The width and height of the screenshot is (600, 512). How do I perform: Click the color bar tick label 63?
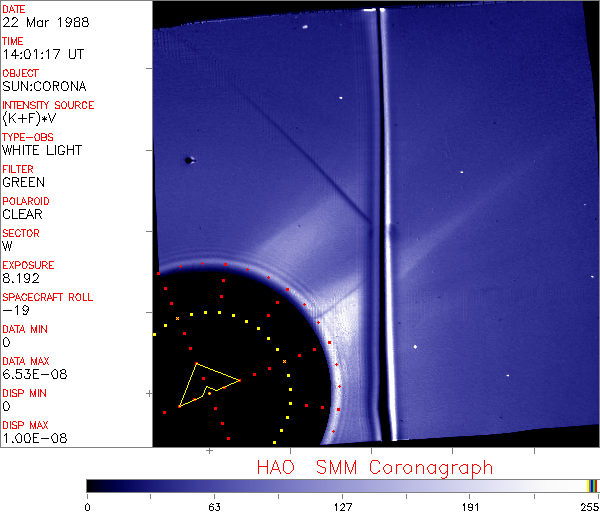coord(214,507)
